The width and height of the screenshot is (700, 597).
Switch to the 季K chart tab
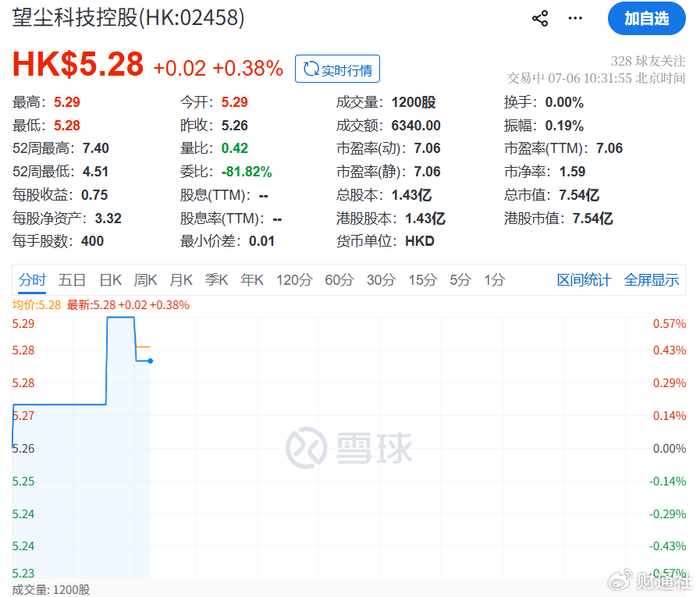pyautogui.click(x=217, y=280)
